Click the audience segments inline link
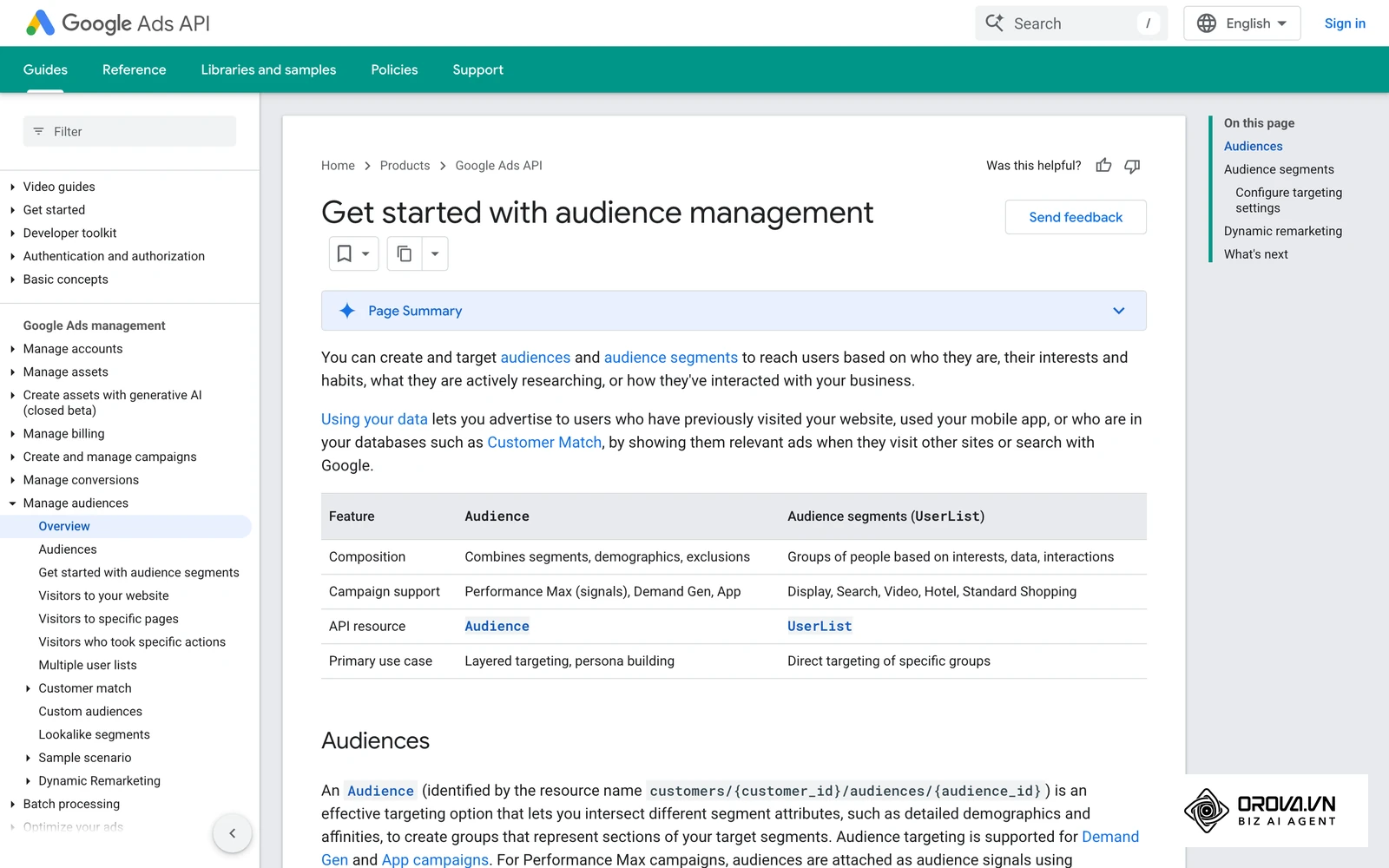1389x868 pixels. pyautogui.click(x=671, y=358)
